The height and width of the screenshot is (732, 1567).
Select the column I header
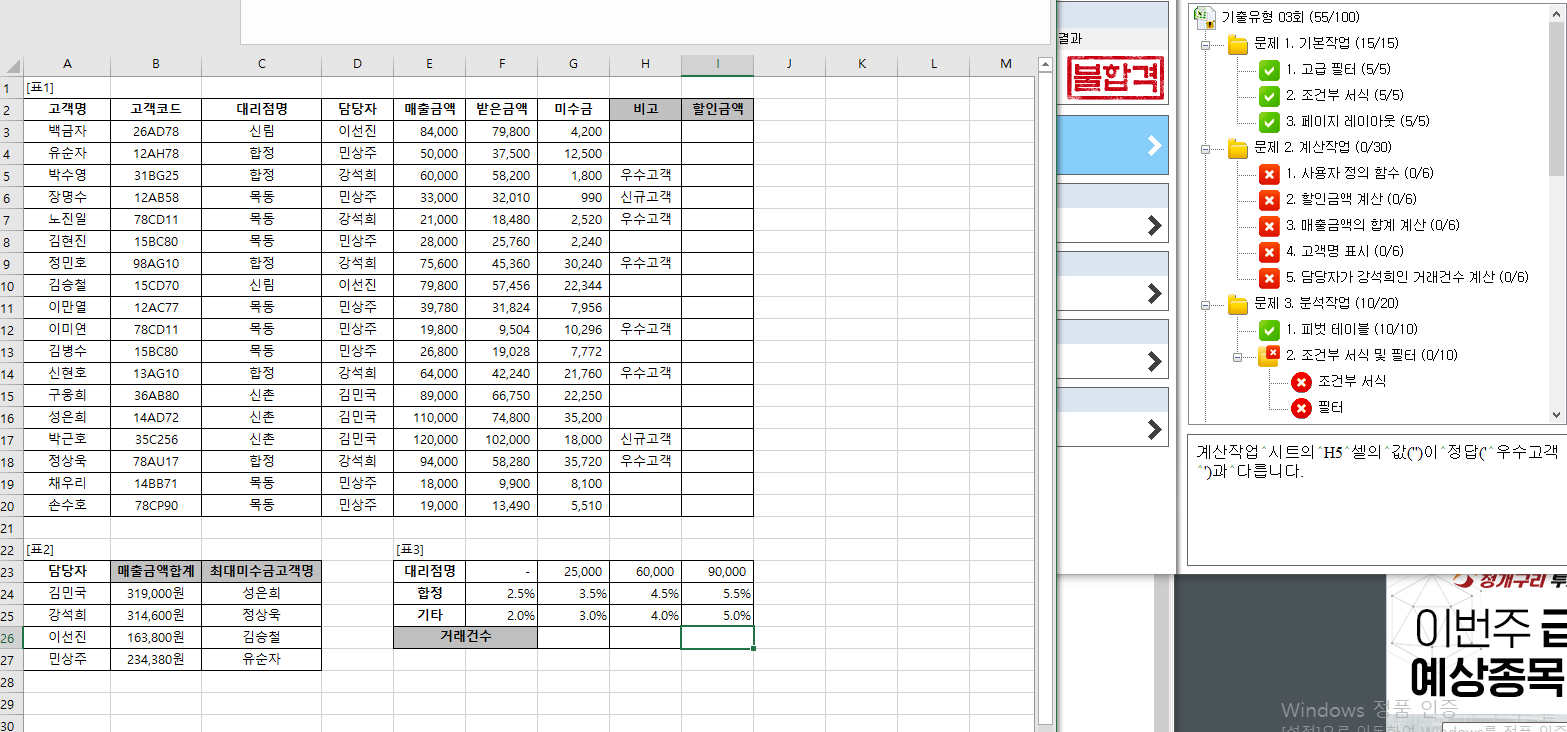click(x=717, y=65)
